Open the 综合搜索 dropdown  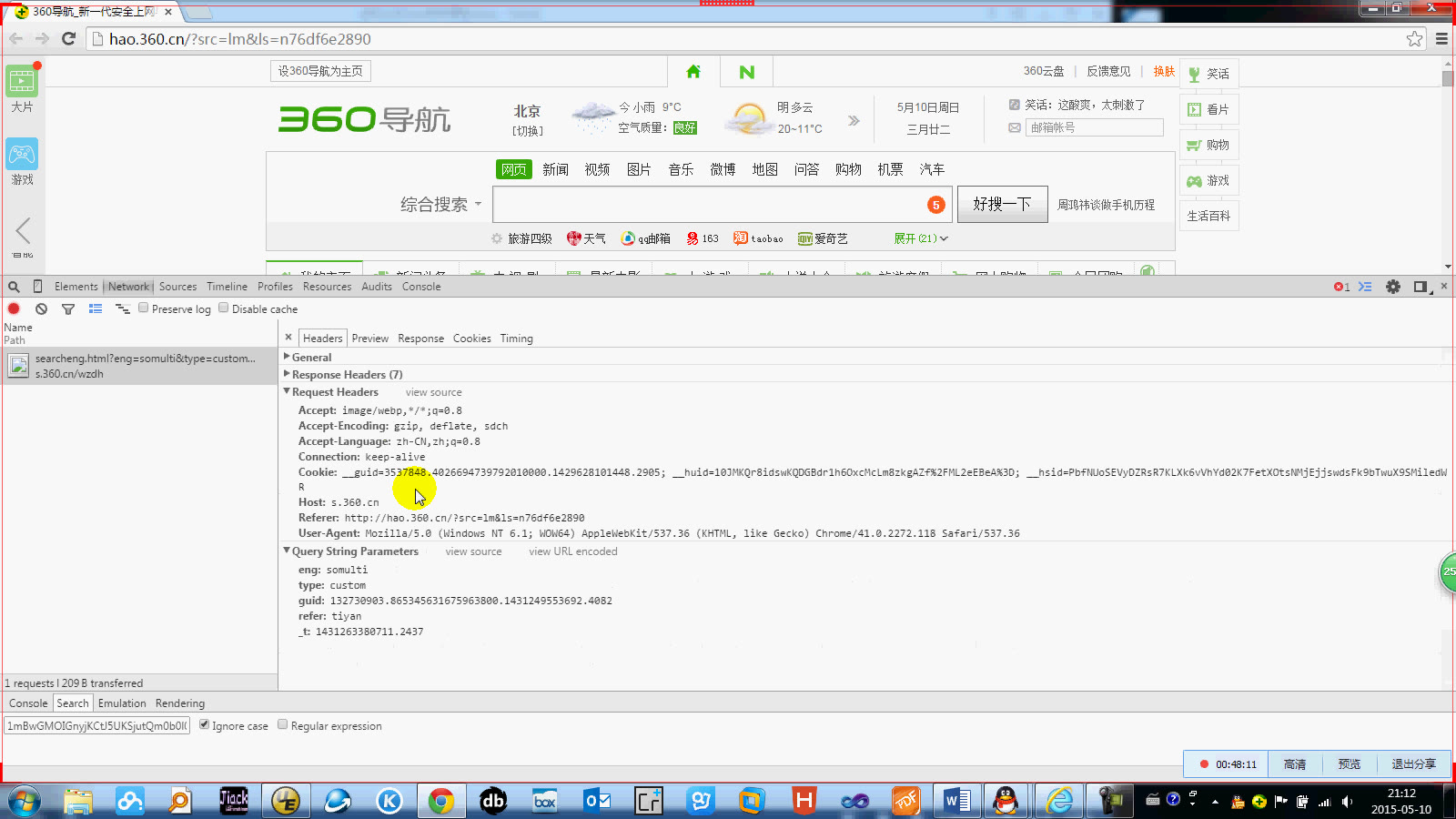click(x=440, y=205)
